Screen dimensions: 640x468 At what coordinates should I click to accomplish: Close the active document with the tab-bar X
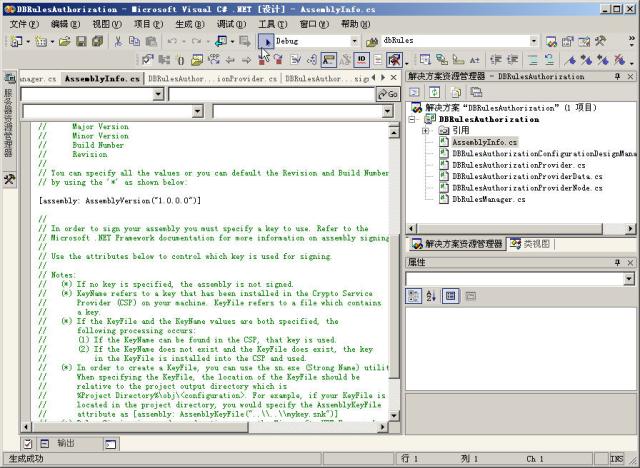(393, 77)
